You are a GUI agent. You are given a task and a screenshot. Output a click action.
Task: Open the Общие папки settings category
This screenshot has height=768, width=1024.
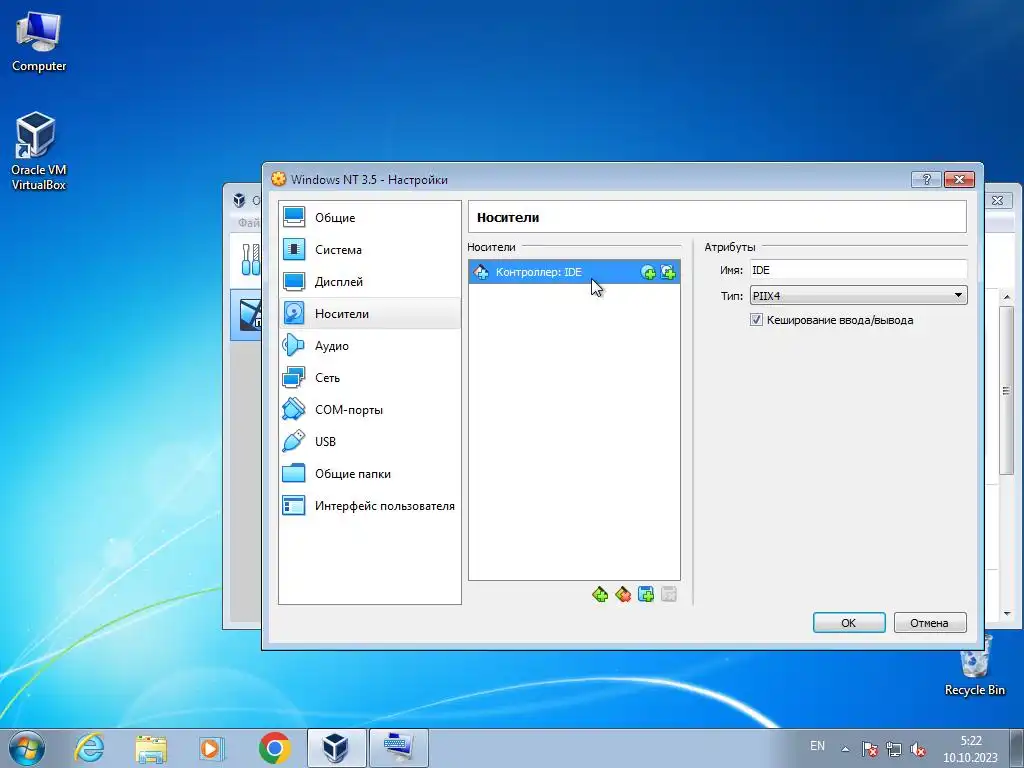coord(370,473)
